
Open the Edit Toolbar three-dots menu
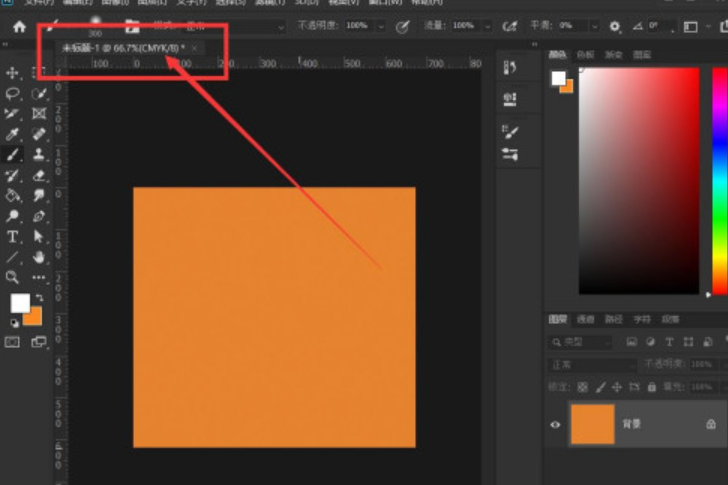39,278
